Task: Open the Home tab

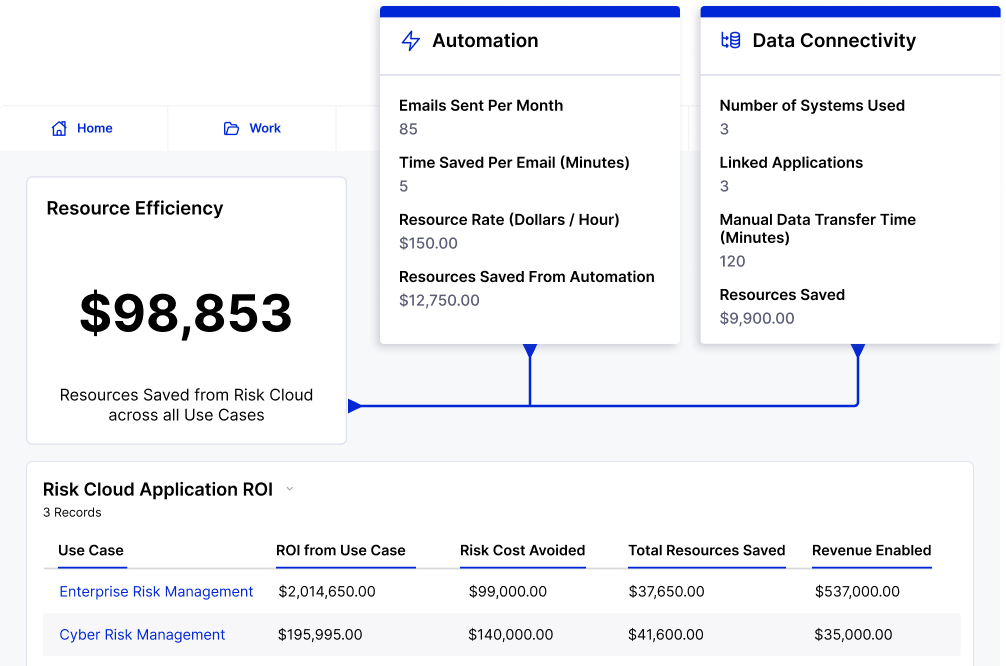Action: coord(82,128)
